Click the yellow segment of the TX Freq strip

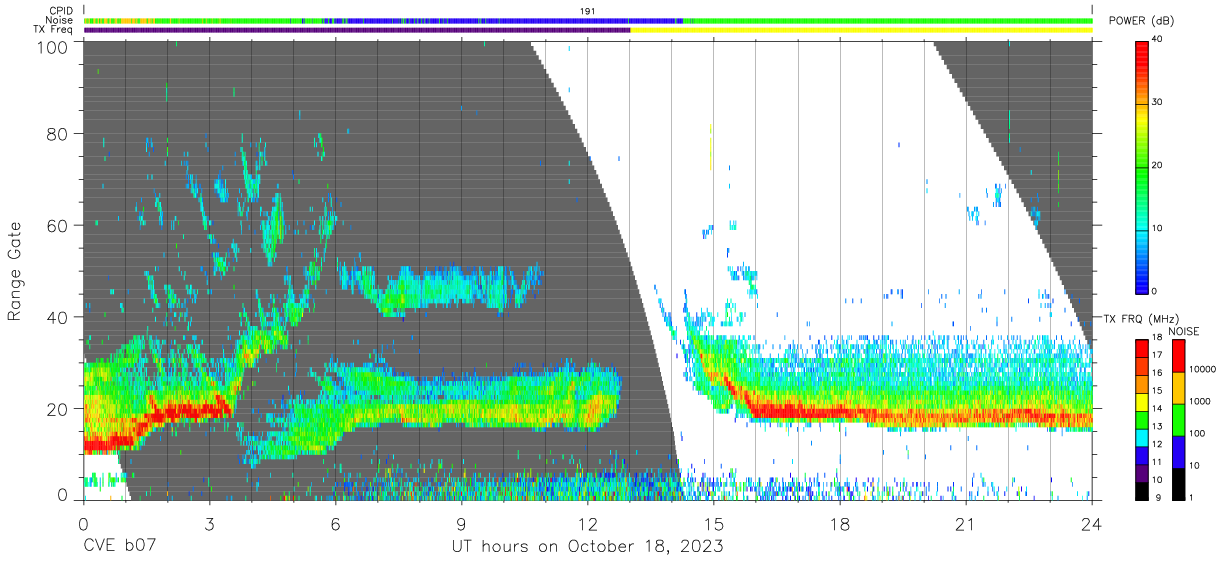(861, 30)
